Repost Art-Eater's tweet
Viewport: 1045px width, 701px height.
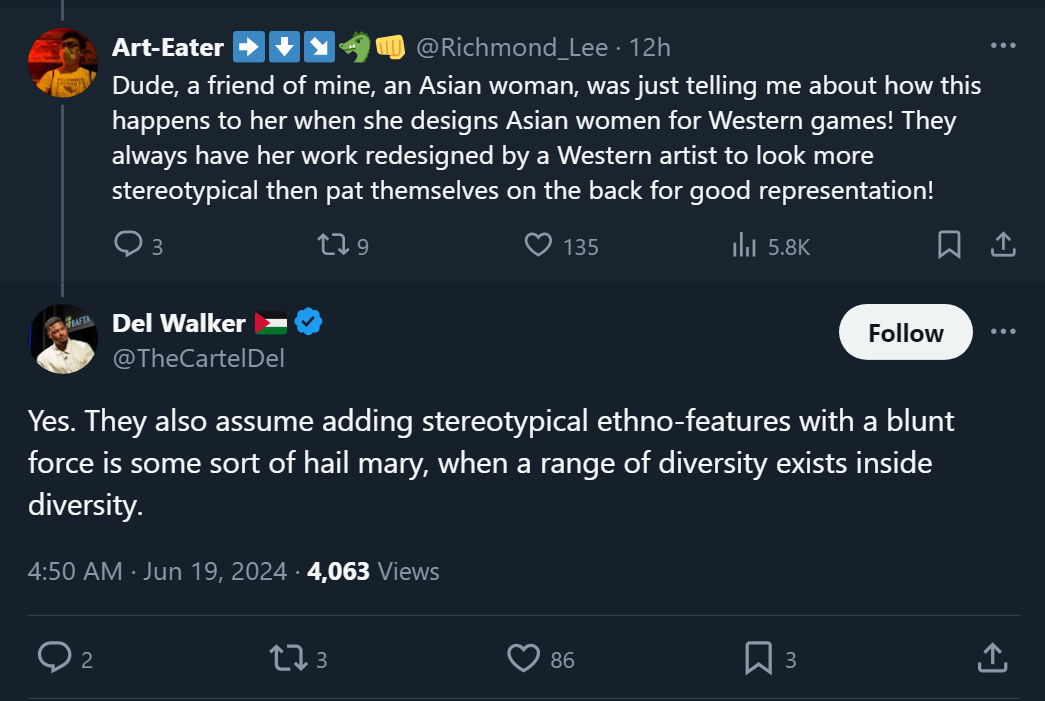coord(331,245)
